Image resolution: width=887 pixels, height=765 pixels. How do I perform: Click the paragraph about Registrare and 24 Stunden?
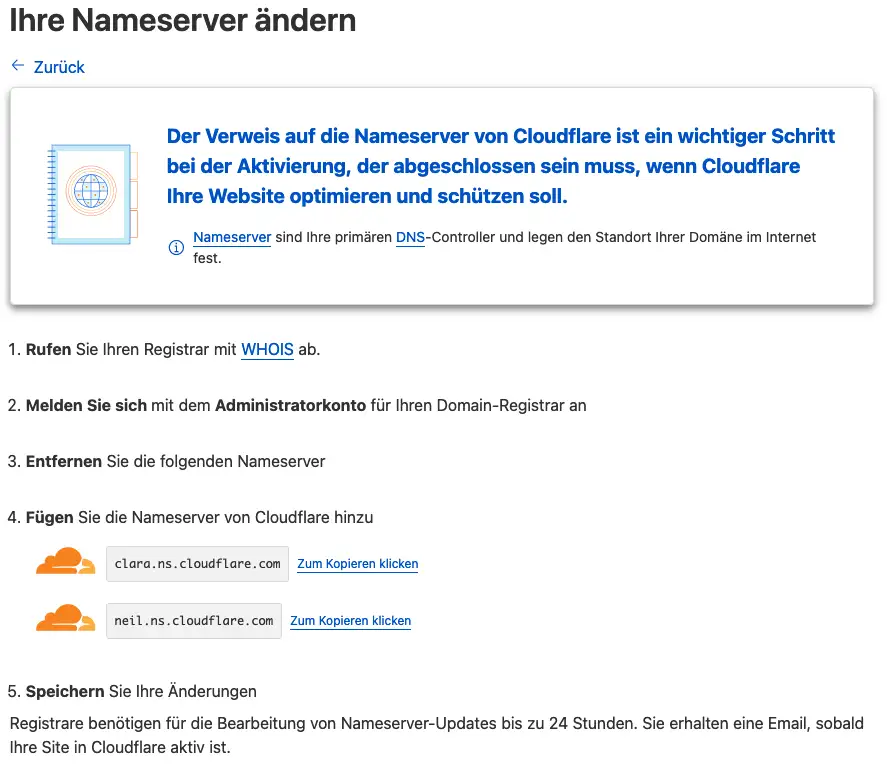point(437,736)
